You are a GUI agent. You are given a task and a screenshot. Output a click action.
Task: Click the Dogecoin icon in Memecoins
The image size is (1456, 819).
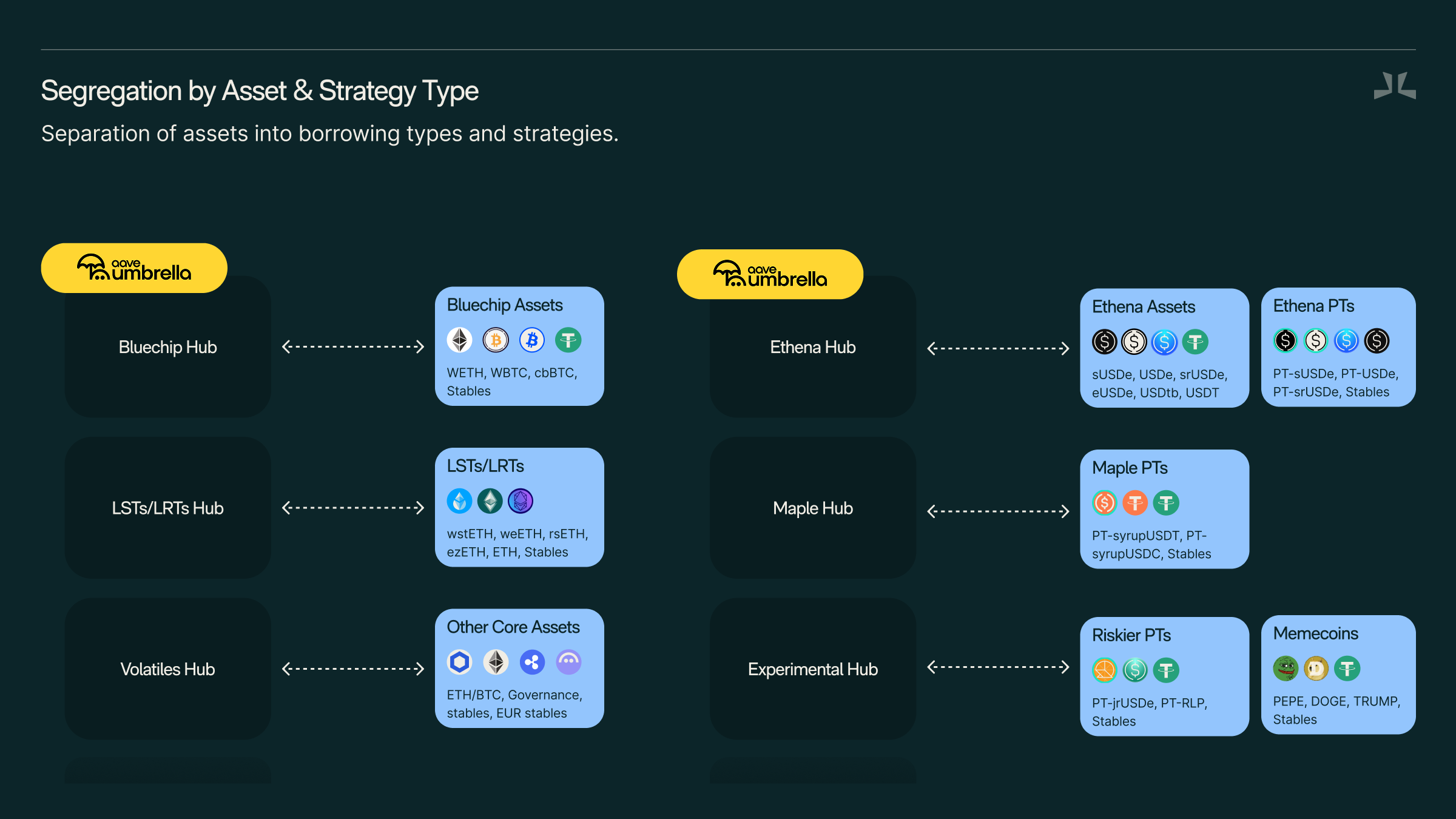click(x=1316, y=669)
